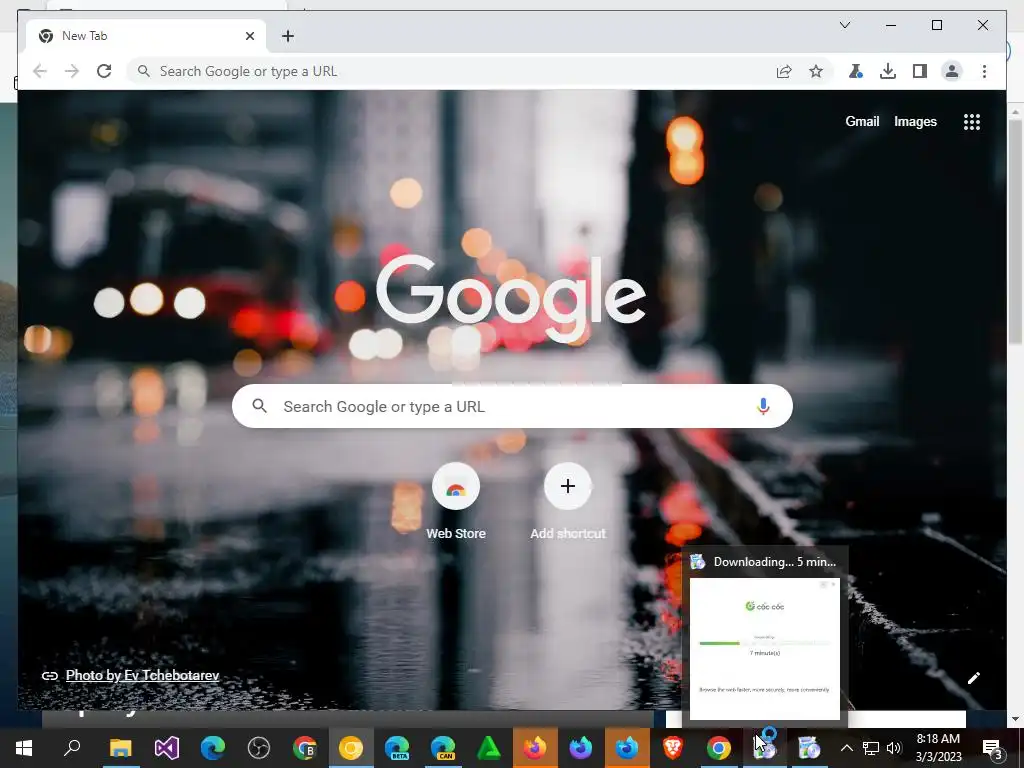Open Images link

coord(915,121)
